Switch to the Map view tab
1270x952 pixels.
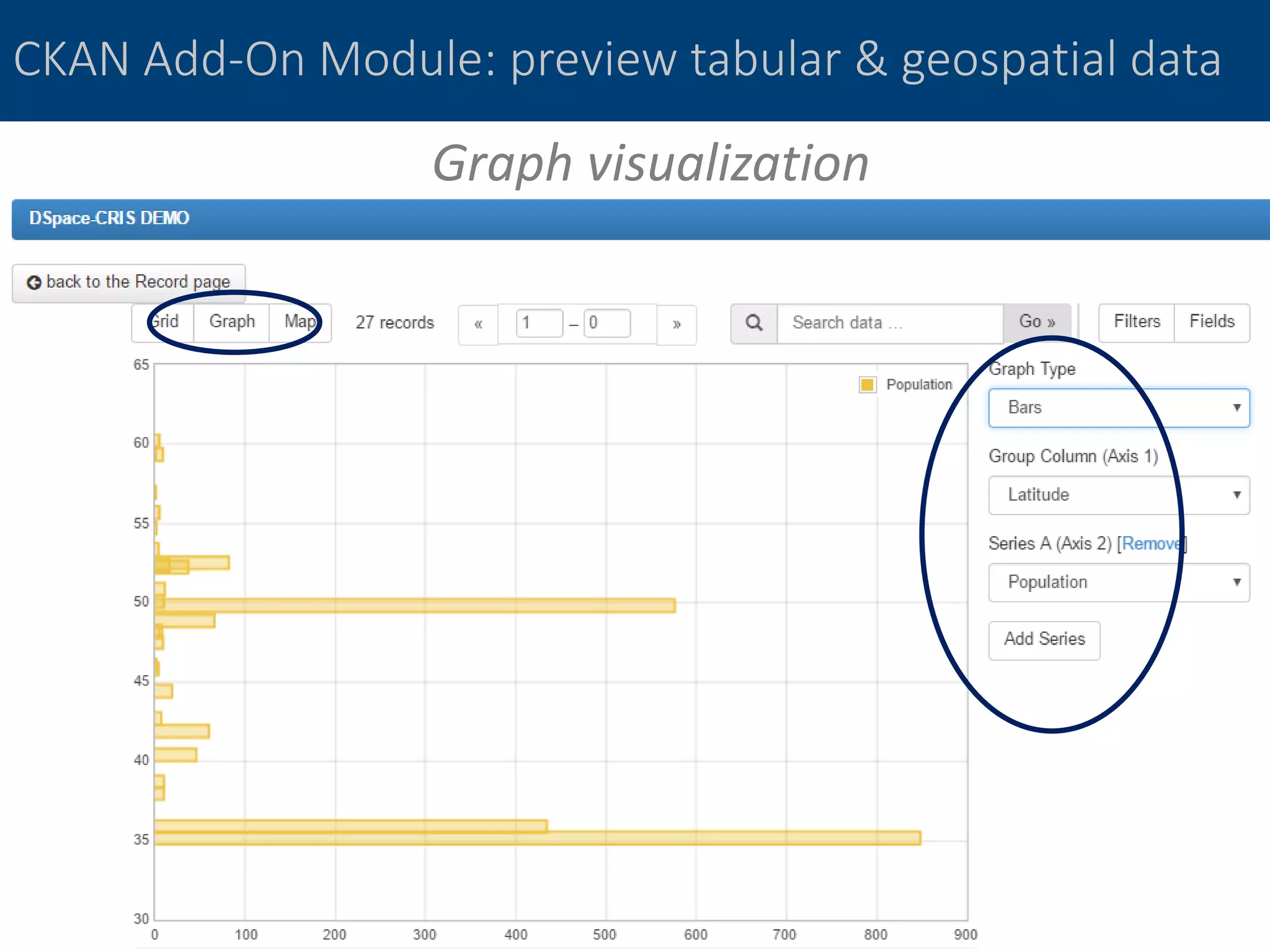300,322
